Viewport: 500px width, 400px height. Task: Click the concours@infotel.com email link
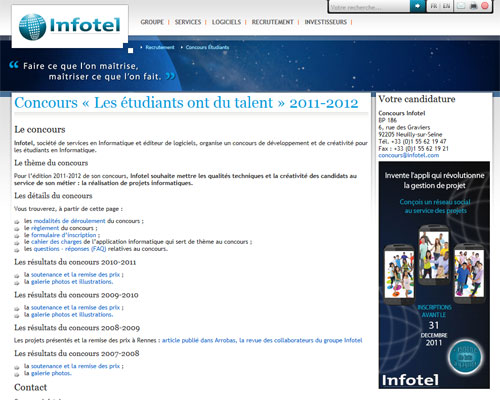[x=409, y=155]
